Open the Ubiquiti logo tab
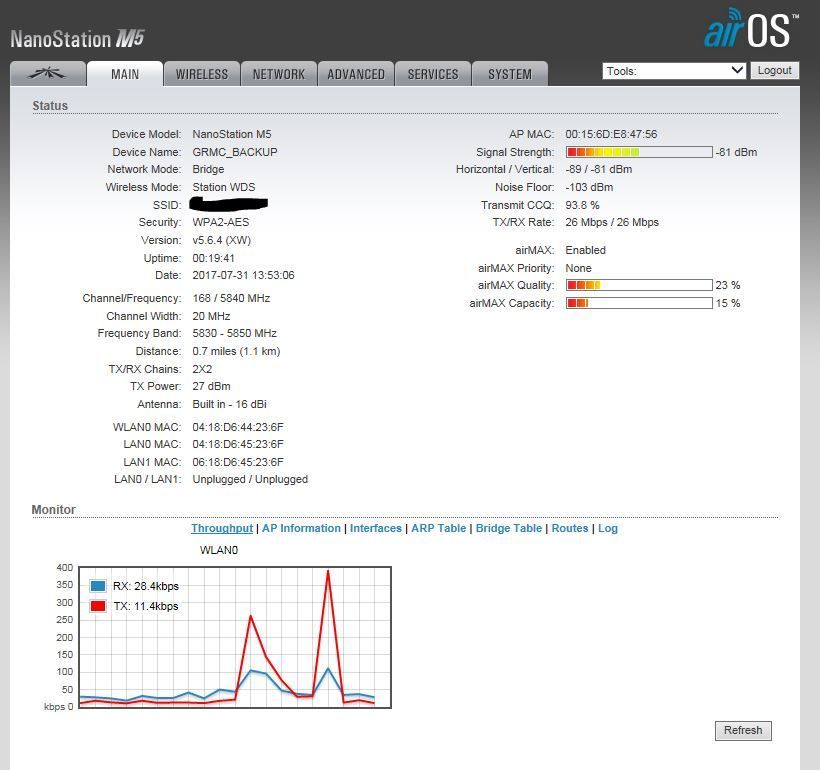This screenshot has height=770, width=820. coord(47,74)
